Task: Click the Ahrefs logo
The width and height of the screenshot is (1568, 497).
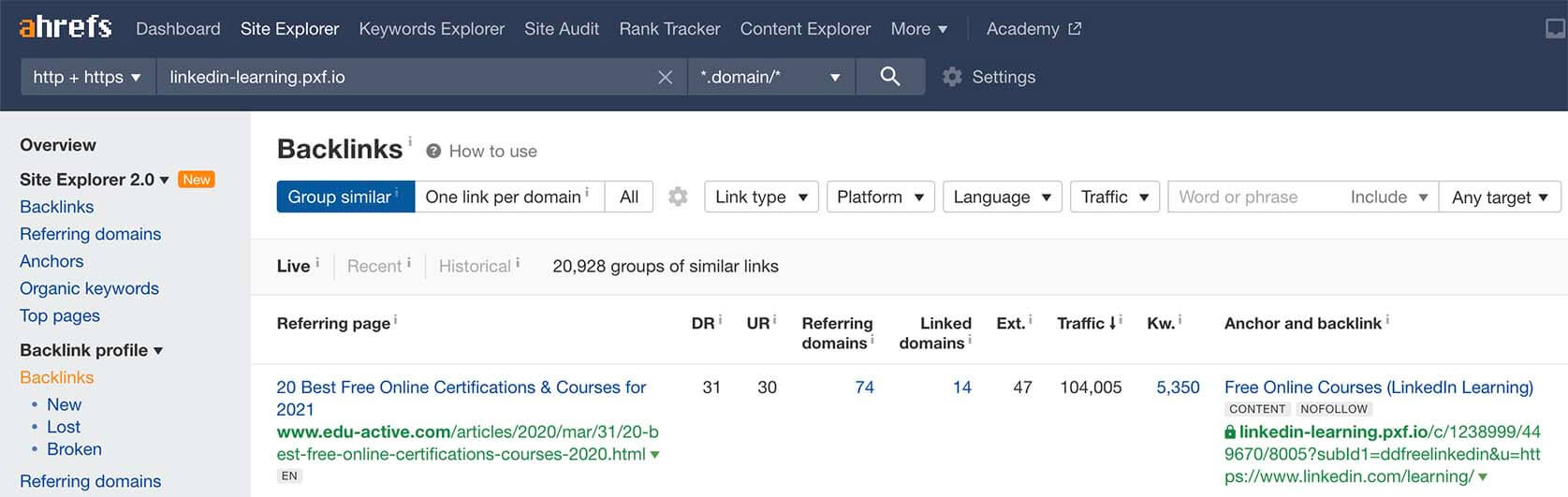Action: pos(66,27)
